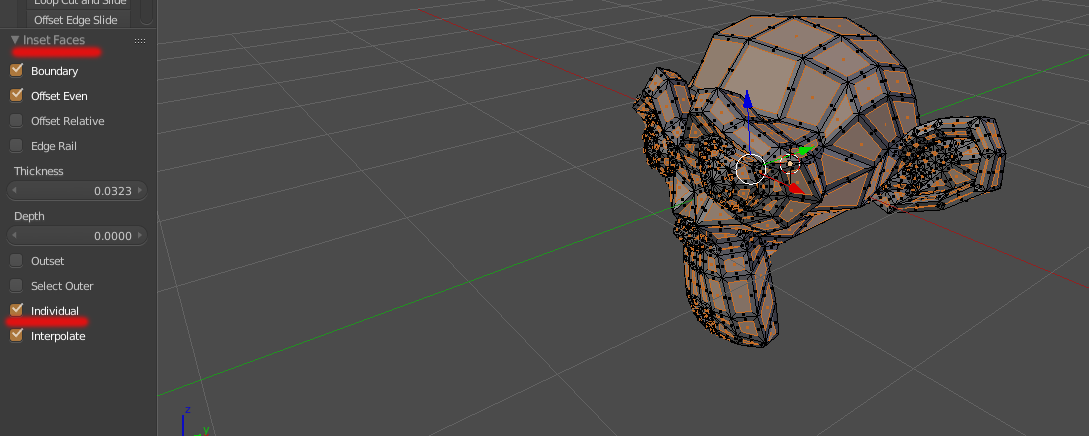Increase Depth with the right arrow

coord(140,235)
